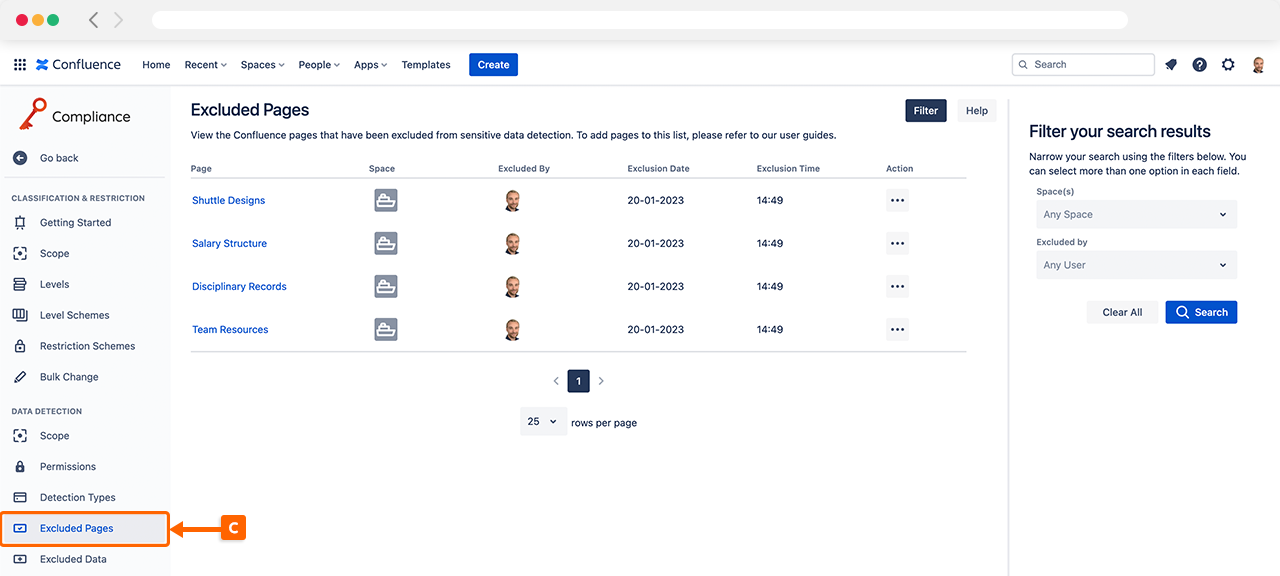1280x576 pixels.
Task: Open the Disciplinary Records page link
Action: [x=239, y=286]
